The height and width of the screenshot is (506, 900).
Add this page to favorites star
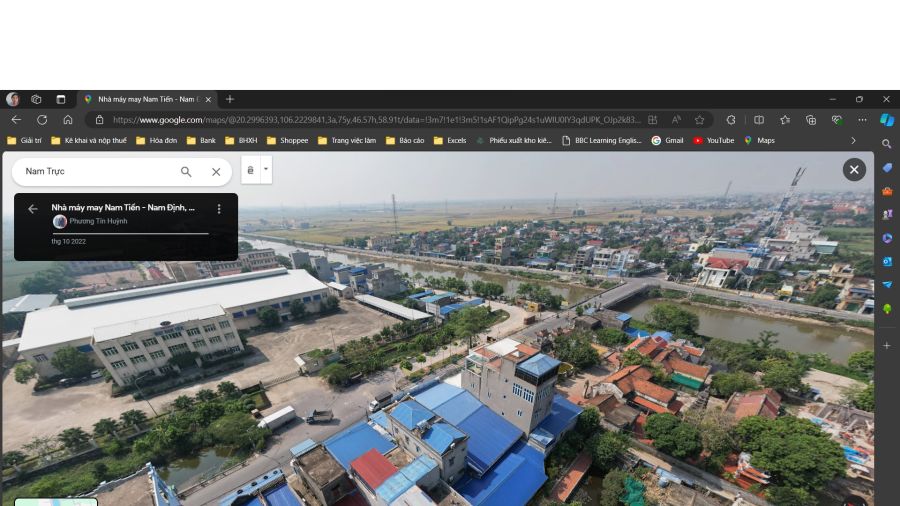699,120
